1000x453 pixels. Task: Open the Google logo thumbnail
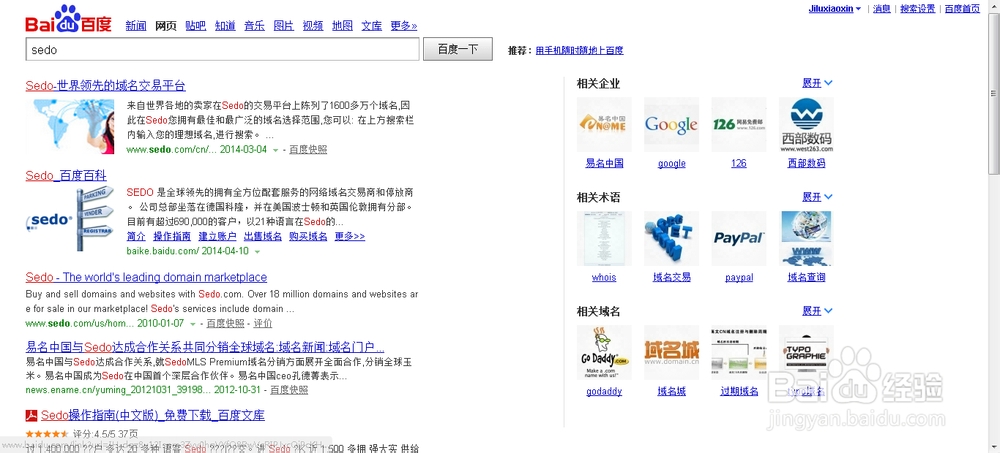[x=671, y=124]
